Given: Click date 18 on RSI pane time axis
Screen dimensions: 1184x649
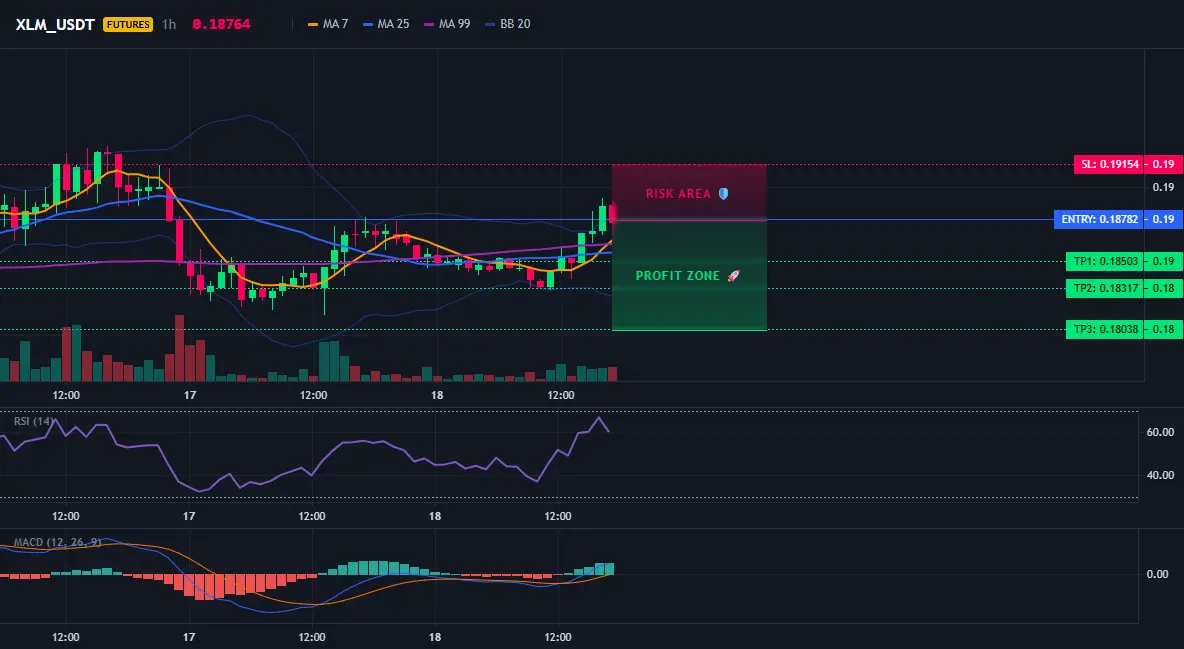Looking at the screenshot, I should click(435, 516).
